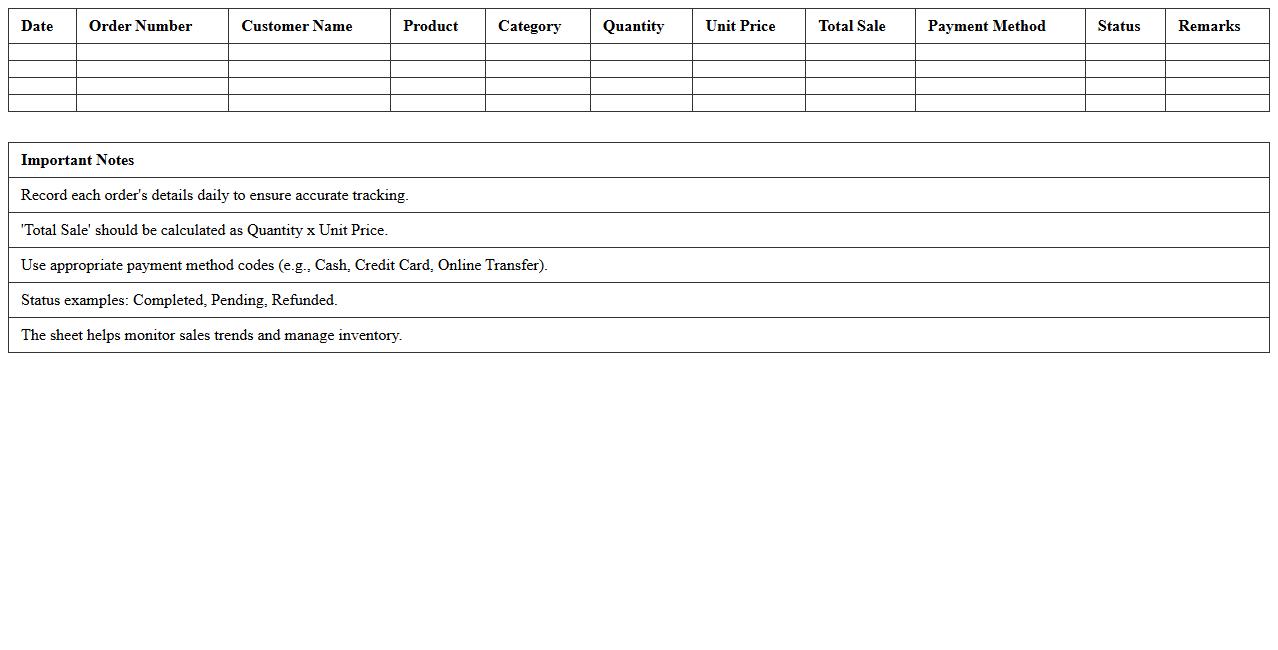
Task: Select the payment method codes note
Action: (284, 265)
